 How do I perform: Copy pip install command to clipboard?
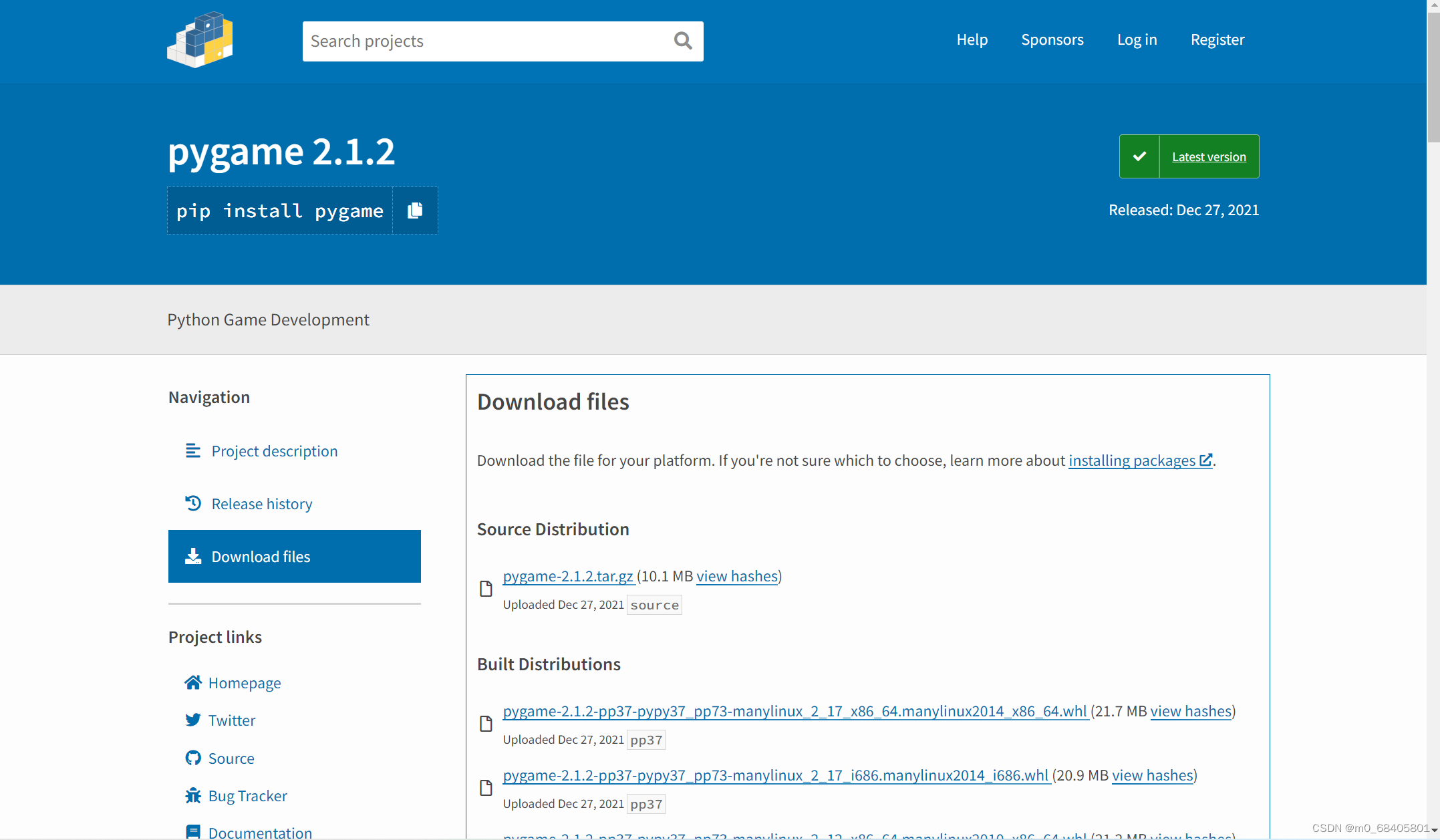click(415, 211)
